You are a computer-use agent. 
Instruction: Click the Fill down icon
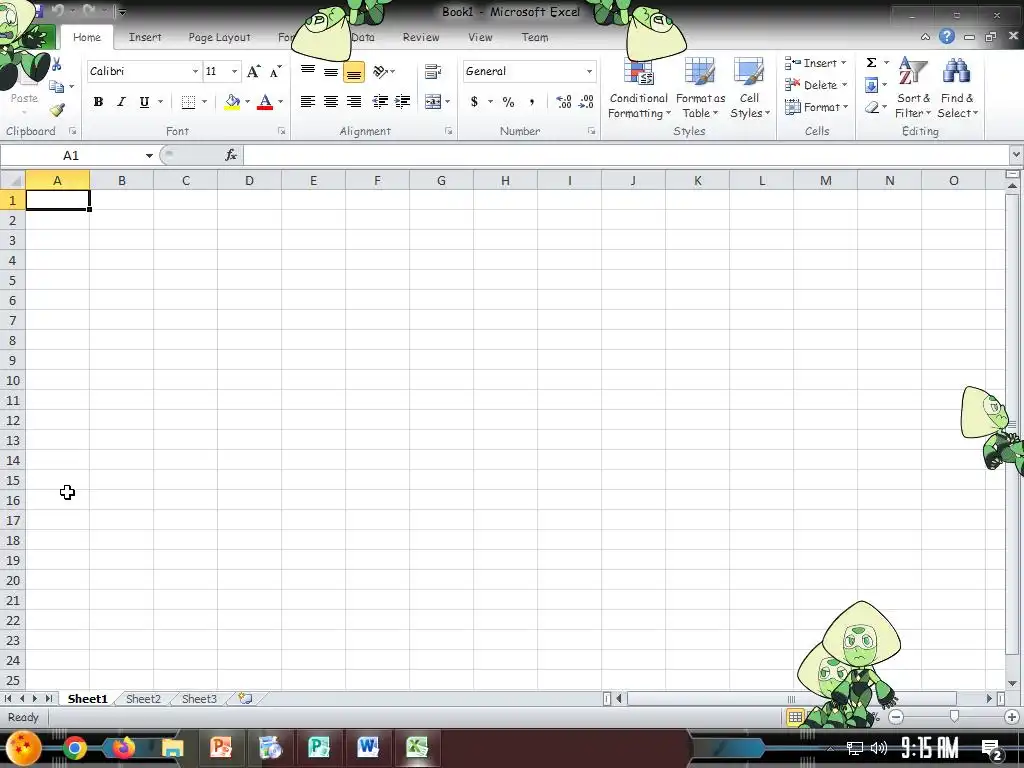[x=871, y=85]
